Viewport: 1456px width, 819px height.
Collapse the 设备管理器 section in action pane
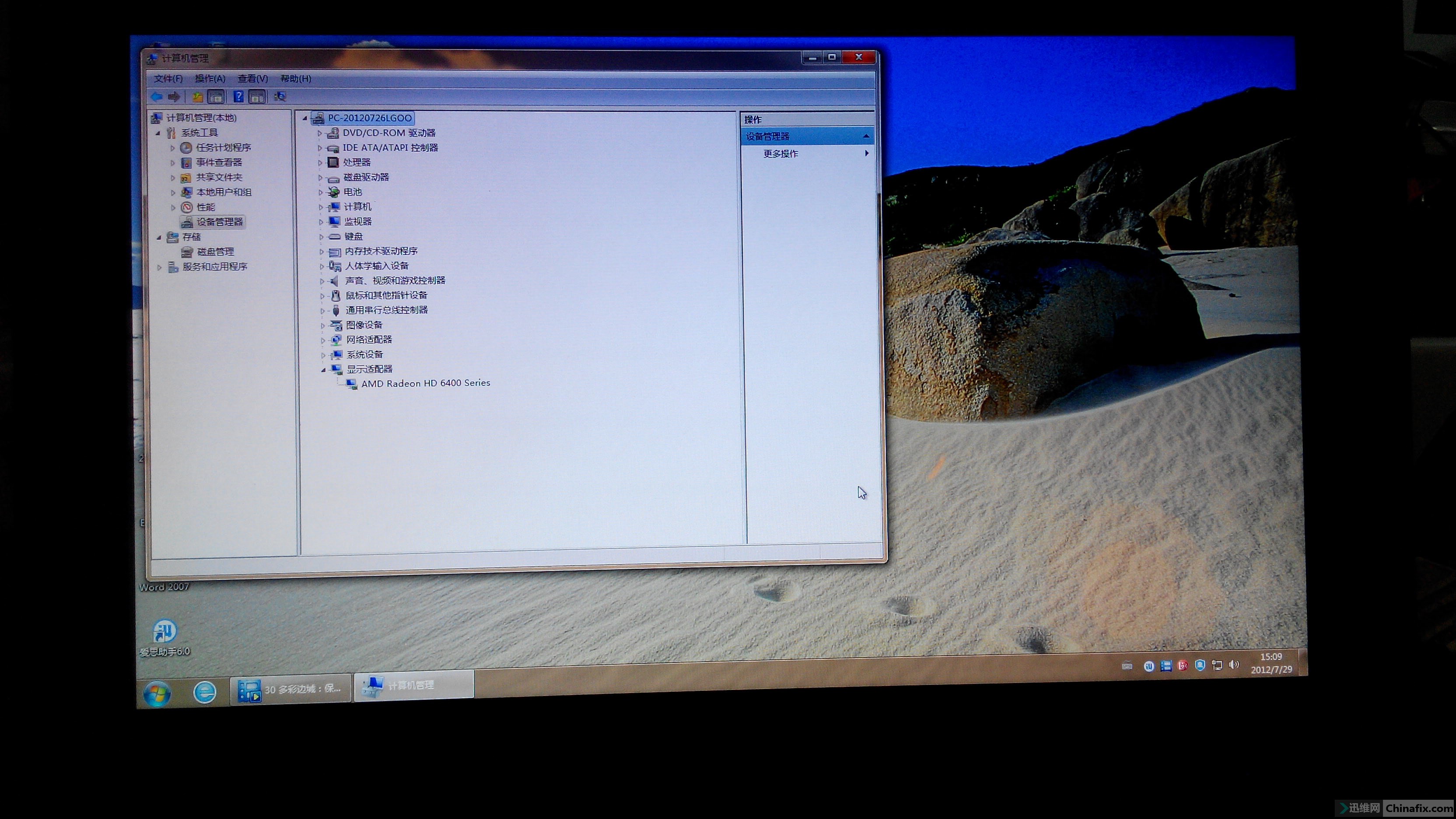click(x=866, y=136)
